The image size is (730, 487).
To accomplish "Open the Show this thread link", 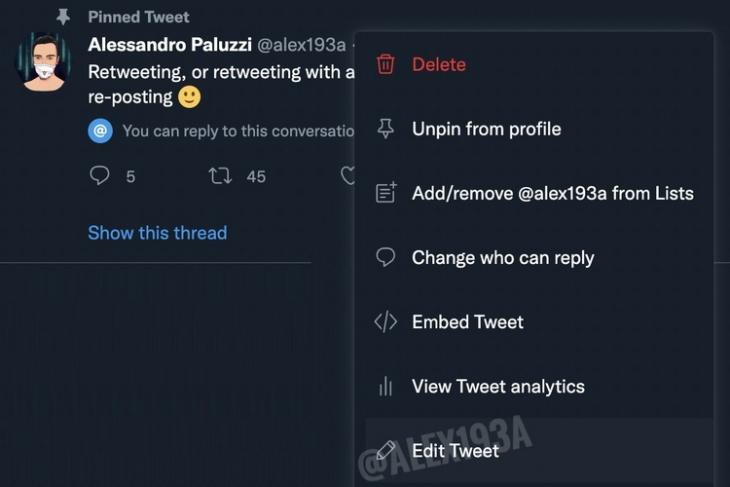I will pyautogui.click(x=157, y=233).
